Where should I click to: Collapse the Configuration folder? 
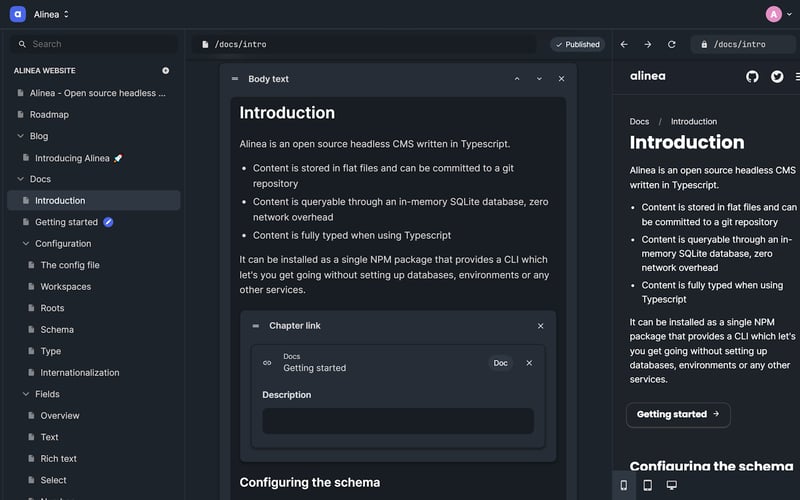point(26,243)
